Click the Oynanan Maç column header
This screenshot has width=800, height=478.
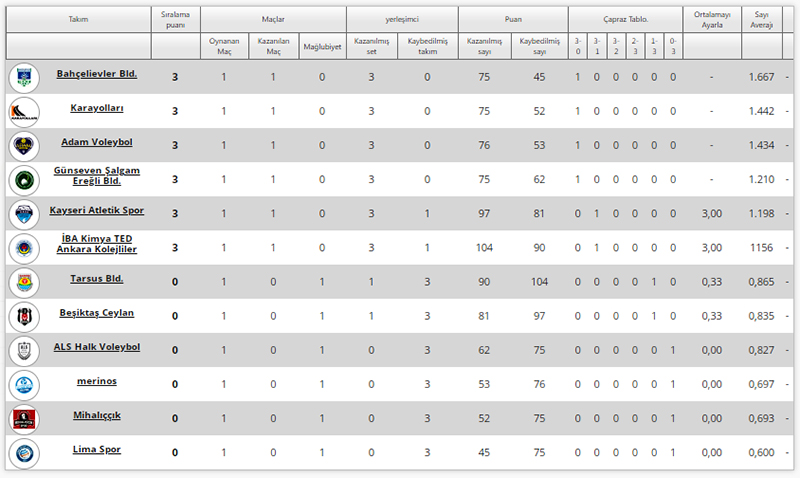tap(224, 46)
